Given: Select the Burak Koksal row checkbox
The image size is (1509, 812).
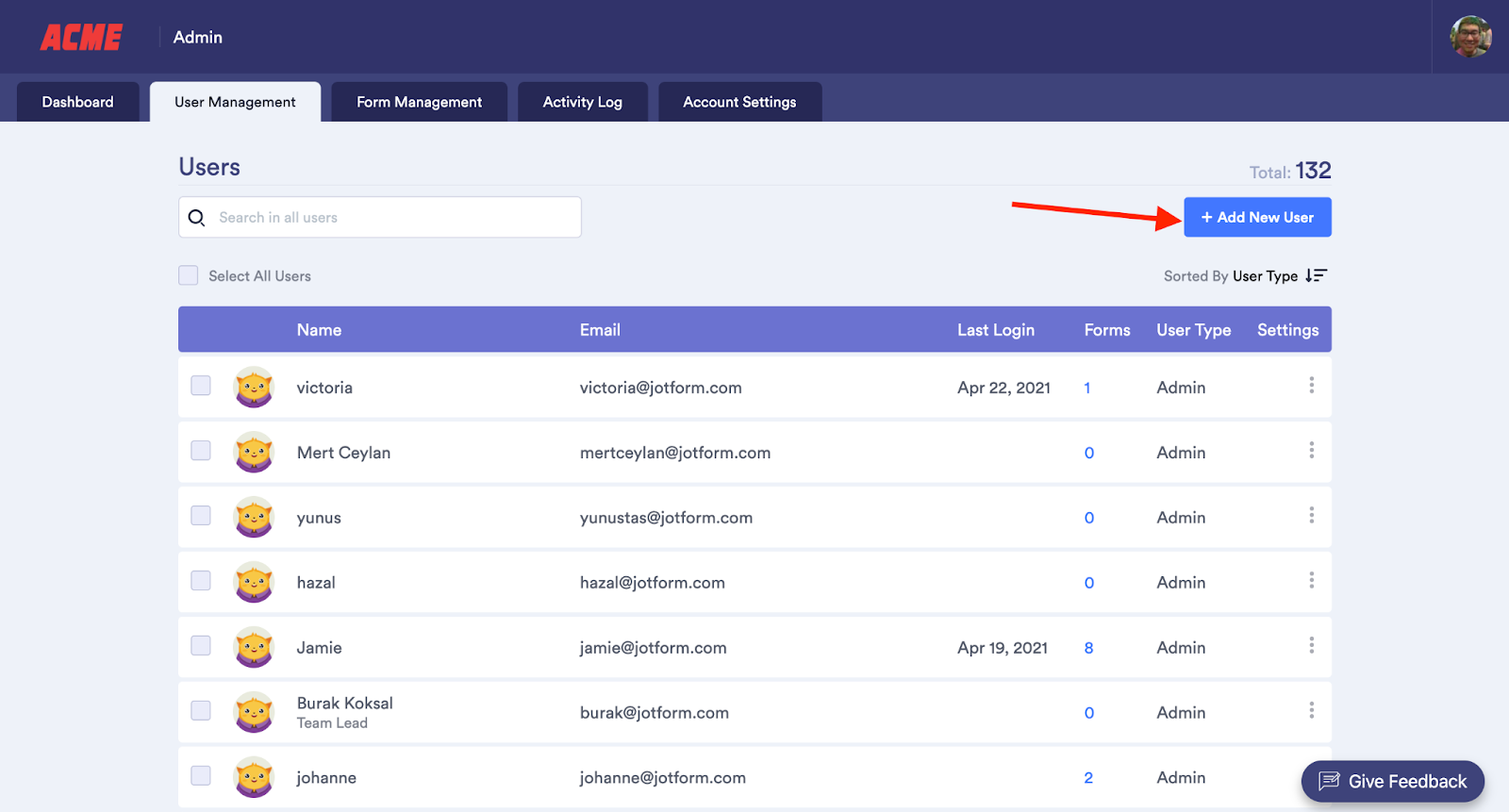Looking at the screenshot, I should pos(201,711).
